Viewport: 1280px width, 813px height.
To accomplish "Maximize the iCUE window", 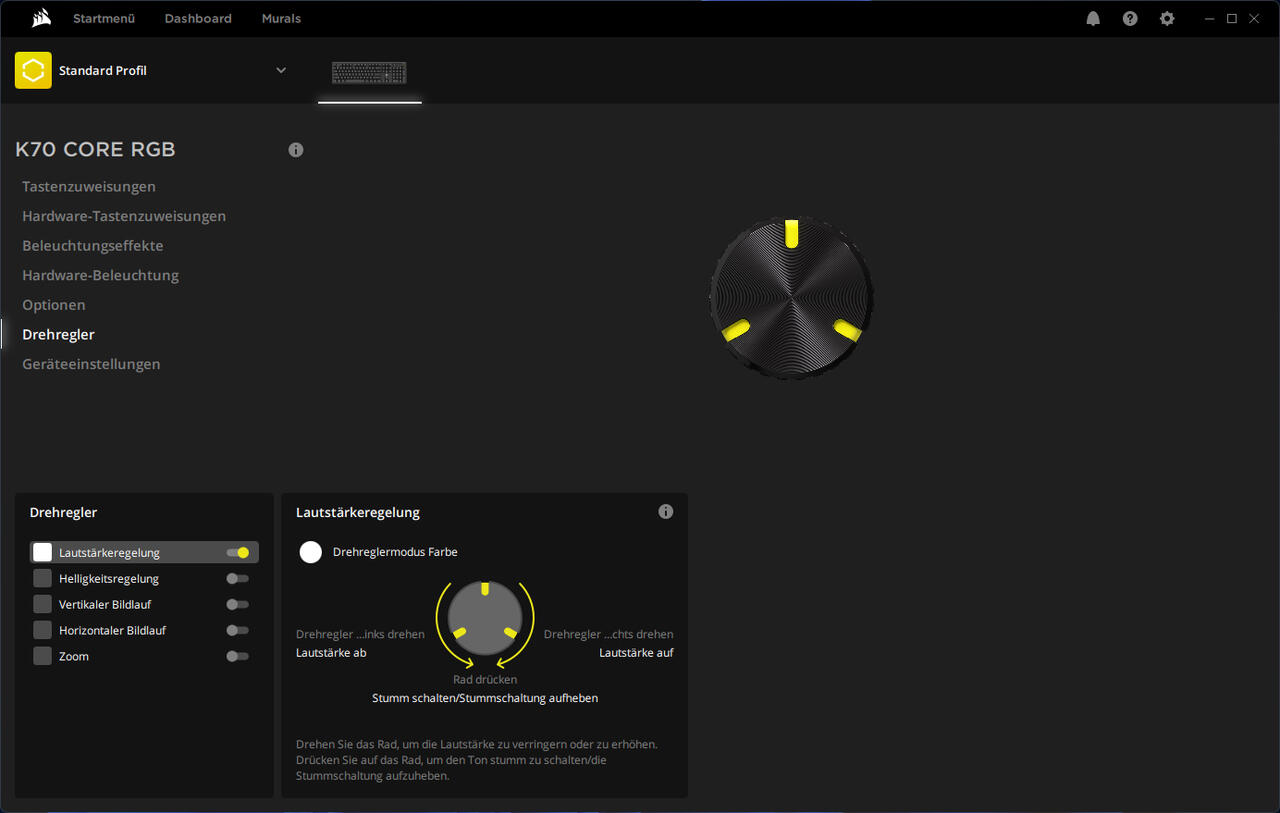I will tap(1232, 19).
